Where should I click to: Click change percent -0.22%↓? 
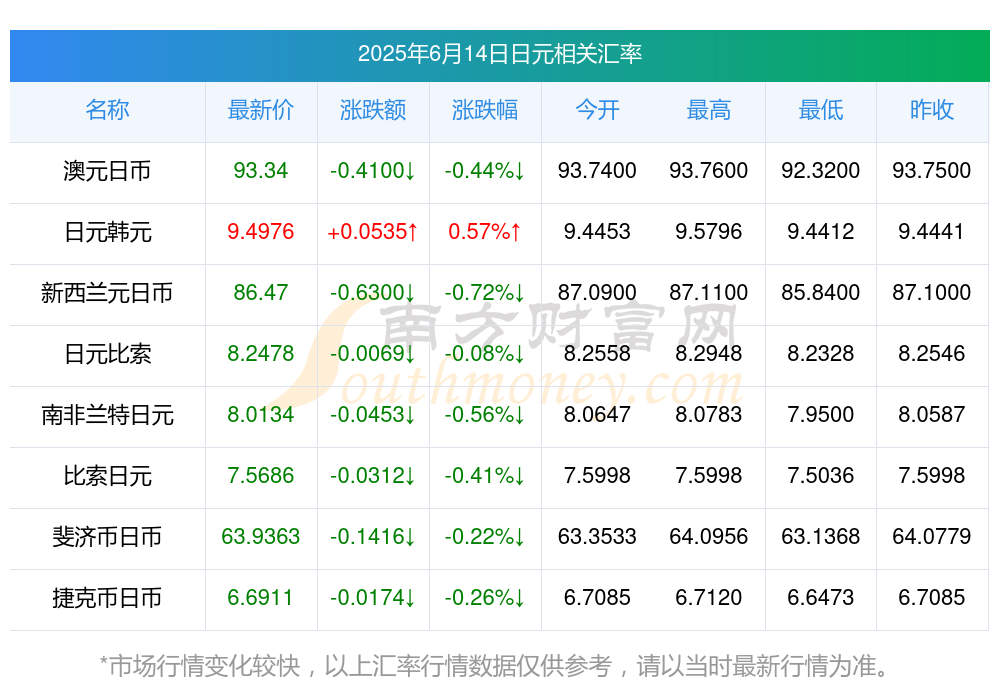point(485,536)
